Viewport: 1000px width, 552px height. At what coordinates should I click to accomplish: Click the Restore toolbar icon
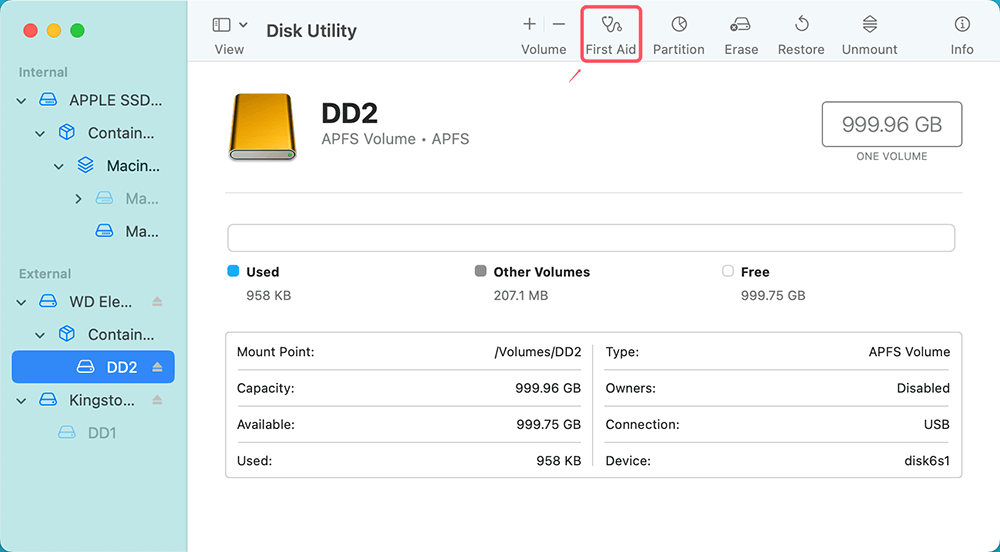[x=801, y=34]
